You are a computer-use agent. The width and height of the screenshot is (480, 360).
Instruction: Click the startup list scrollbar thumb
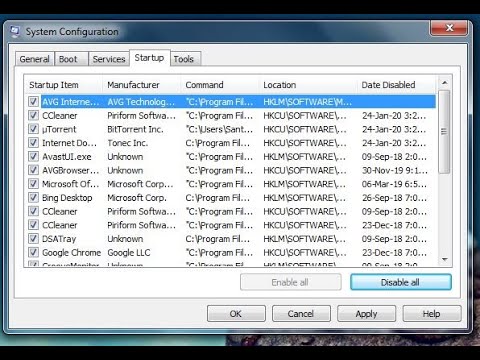click(444, 132)
